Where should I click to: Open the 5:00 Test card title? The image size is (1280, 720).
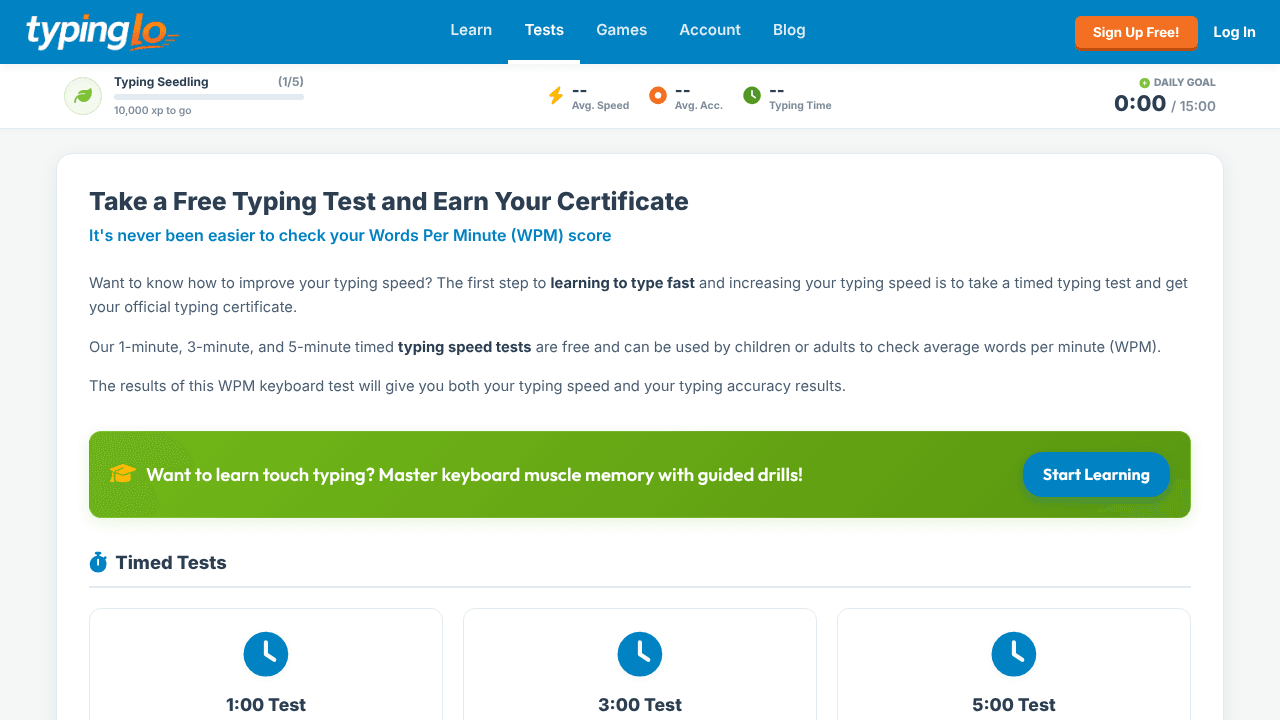tap(1014, 705)
